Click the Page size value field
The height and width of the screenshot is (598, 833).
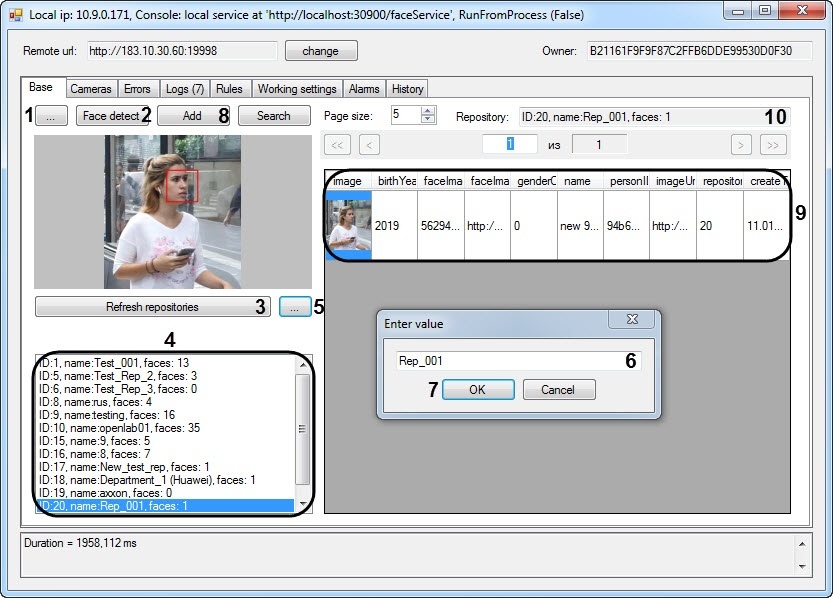(x=406, y=115)
